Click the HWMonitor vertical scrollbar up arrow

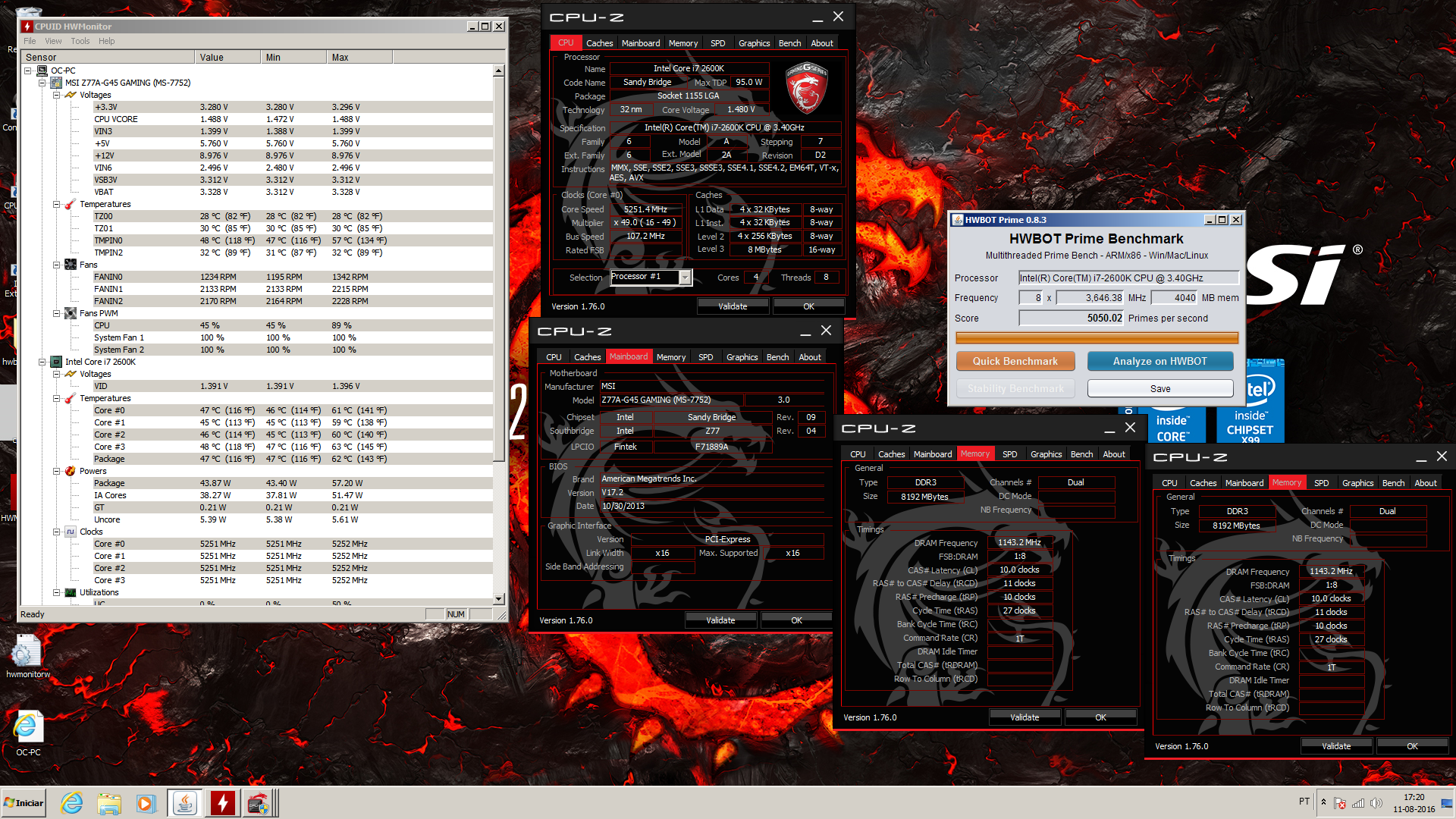[498, 71]
